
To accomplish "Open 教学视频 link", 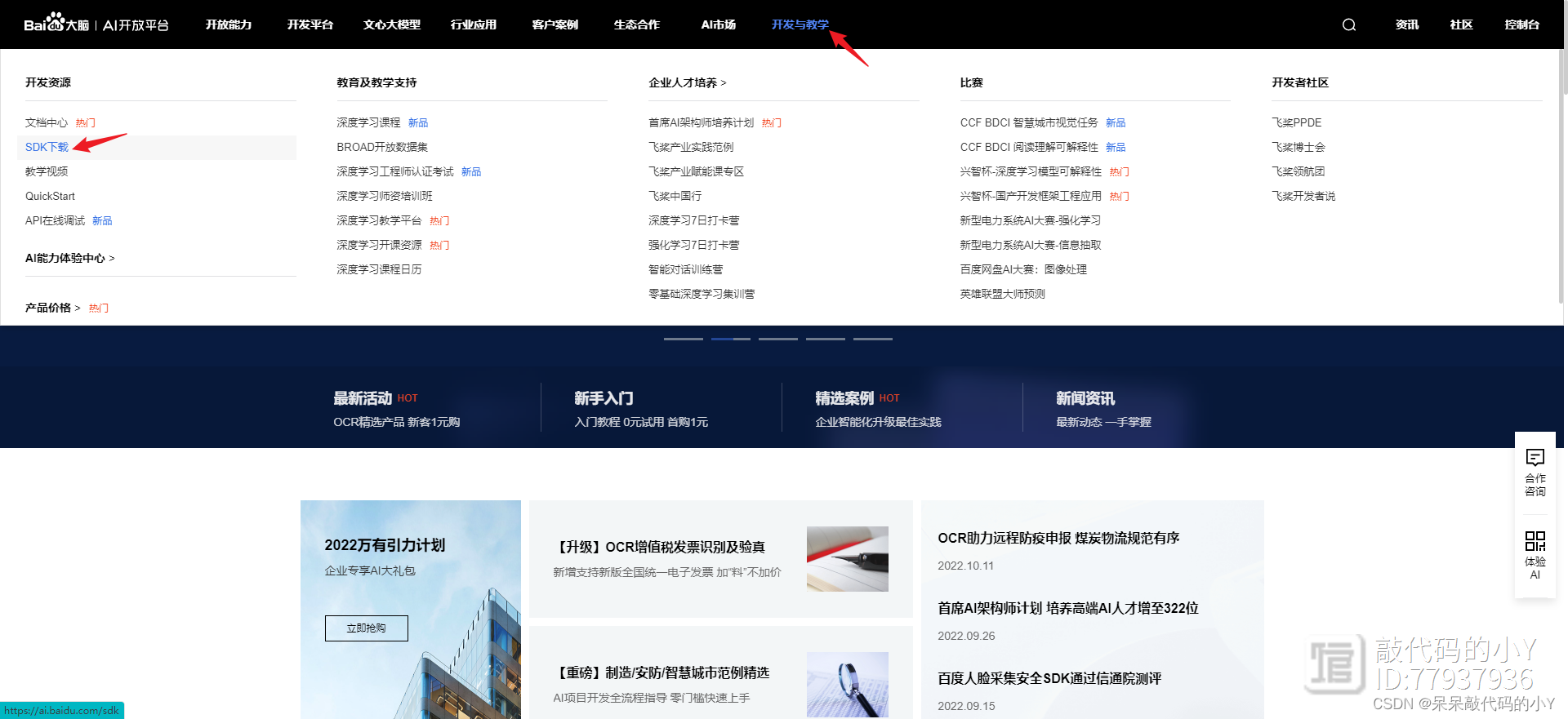I will (47, 171).
